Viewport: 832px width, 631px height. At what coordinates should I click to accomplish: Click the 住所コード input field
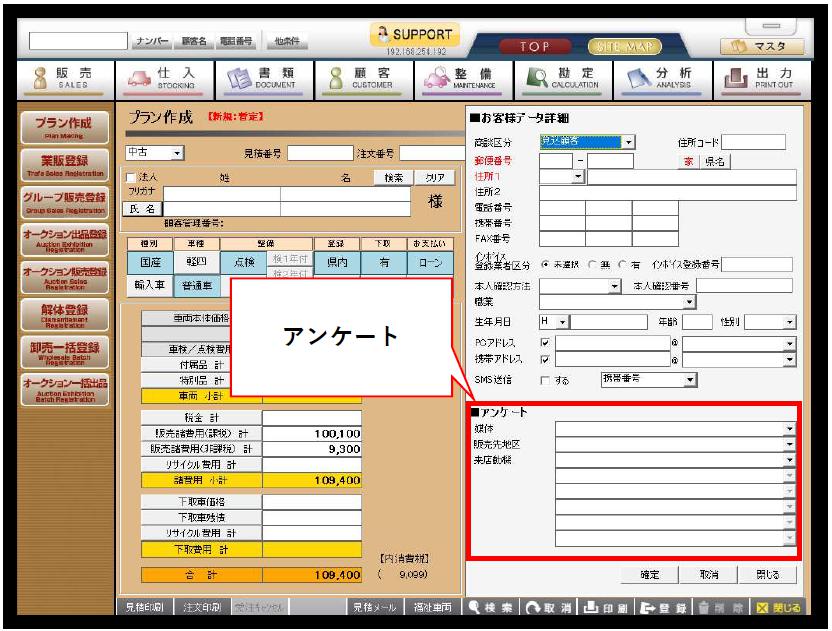(753, 142)
